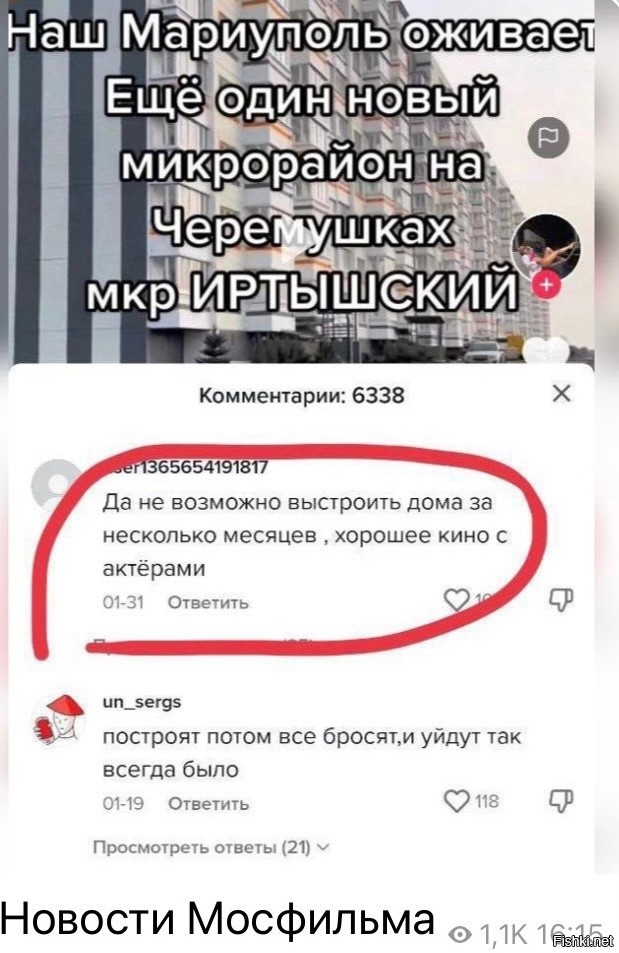Dislike the comment about building houses
This screenshot has height=953, width=619.
(561, 599)
